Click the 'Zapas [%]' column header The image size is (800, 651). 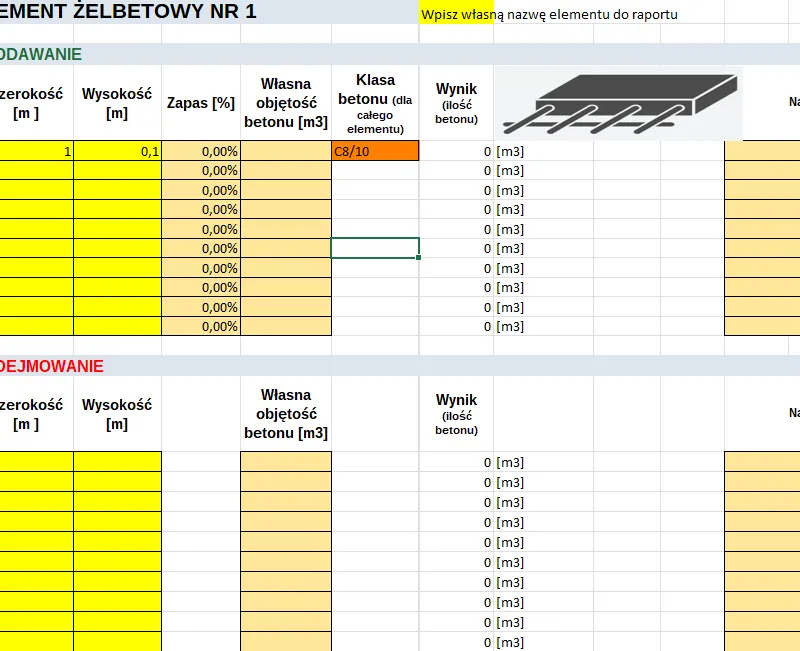201,103
